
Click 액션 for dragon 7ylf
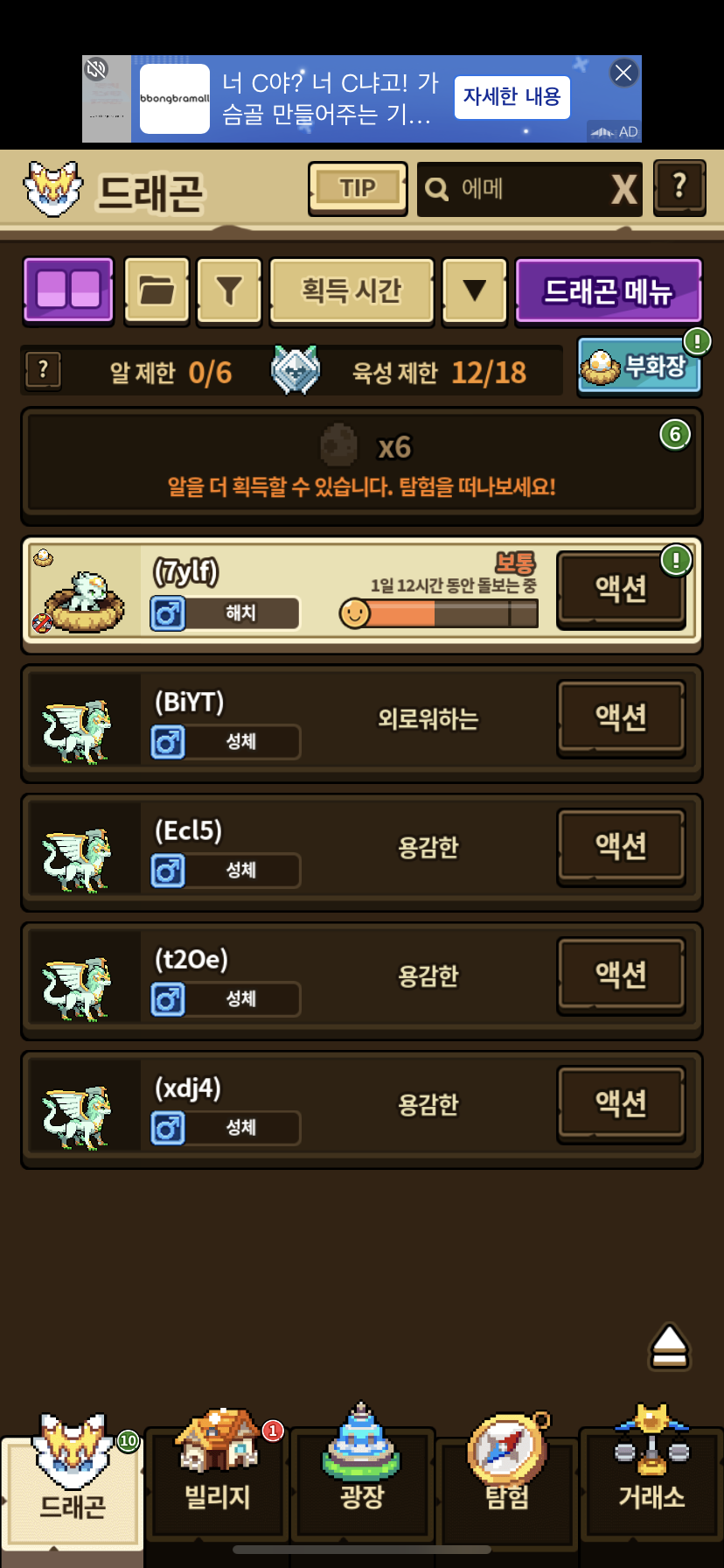tap(621, 589)
